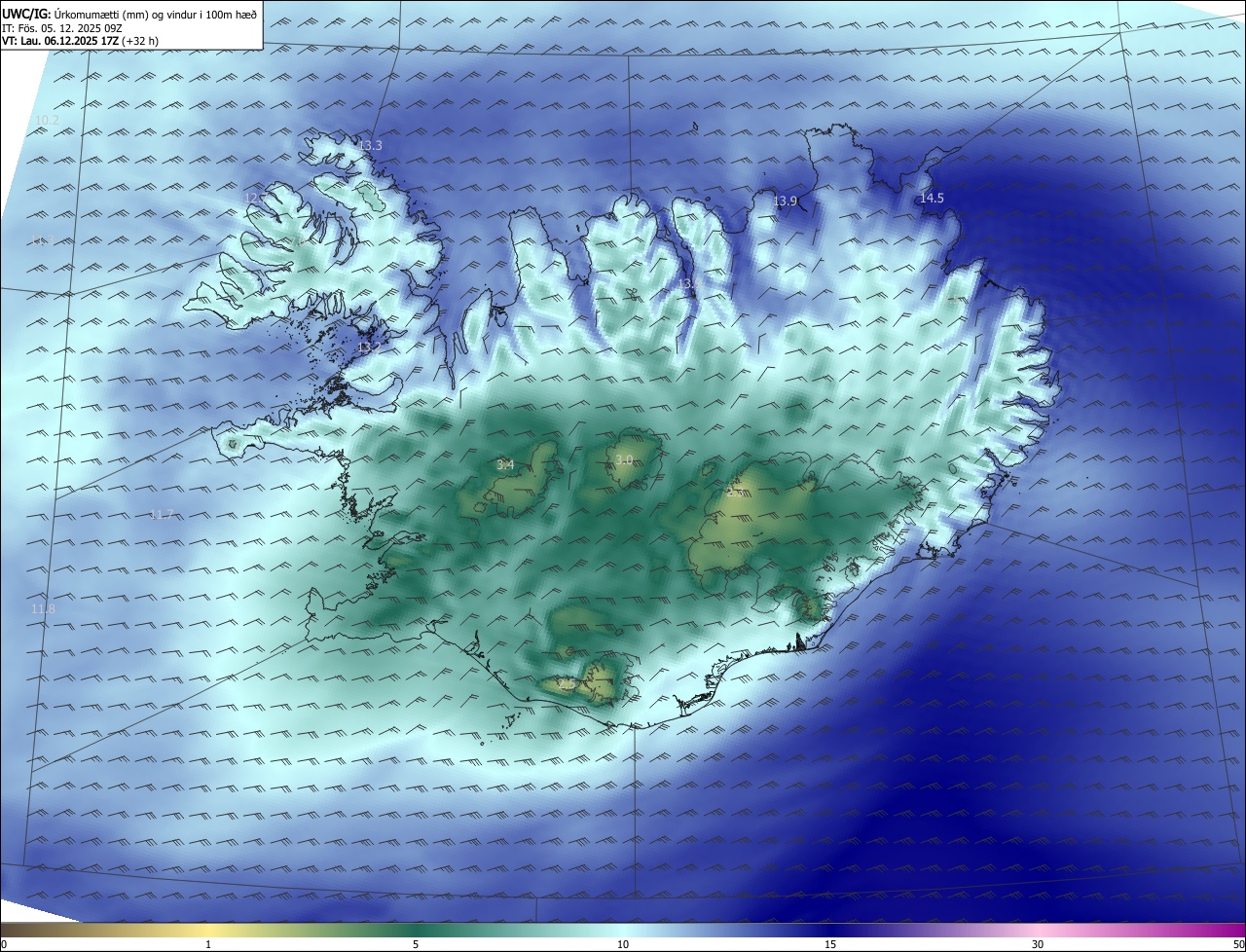The height and width of the screenshot is (952, 1246).
Task: Click the map value label 11.7
Action: 162,514
